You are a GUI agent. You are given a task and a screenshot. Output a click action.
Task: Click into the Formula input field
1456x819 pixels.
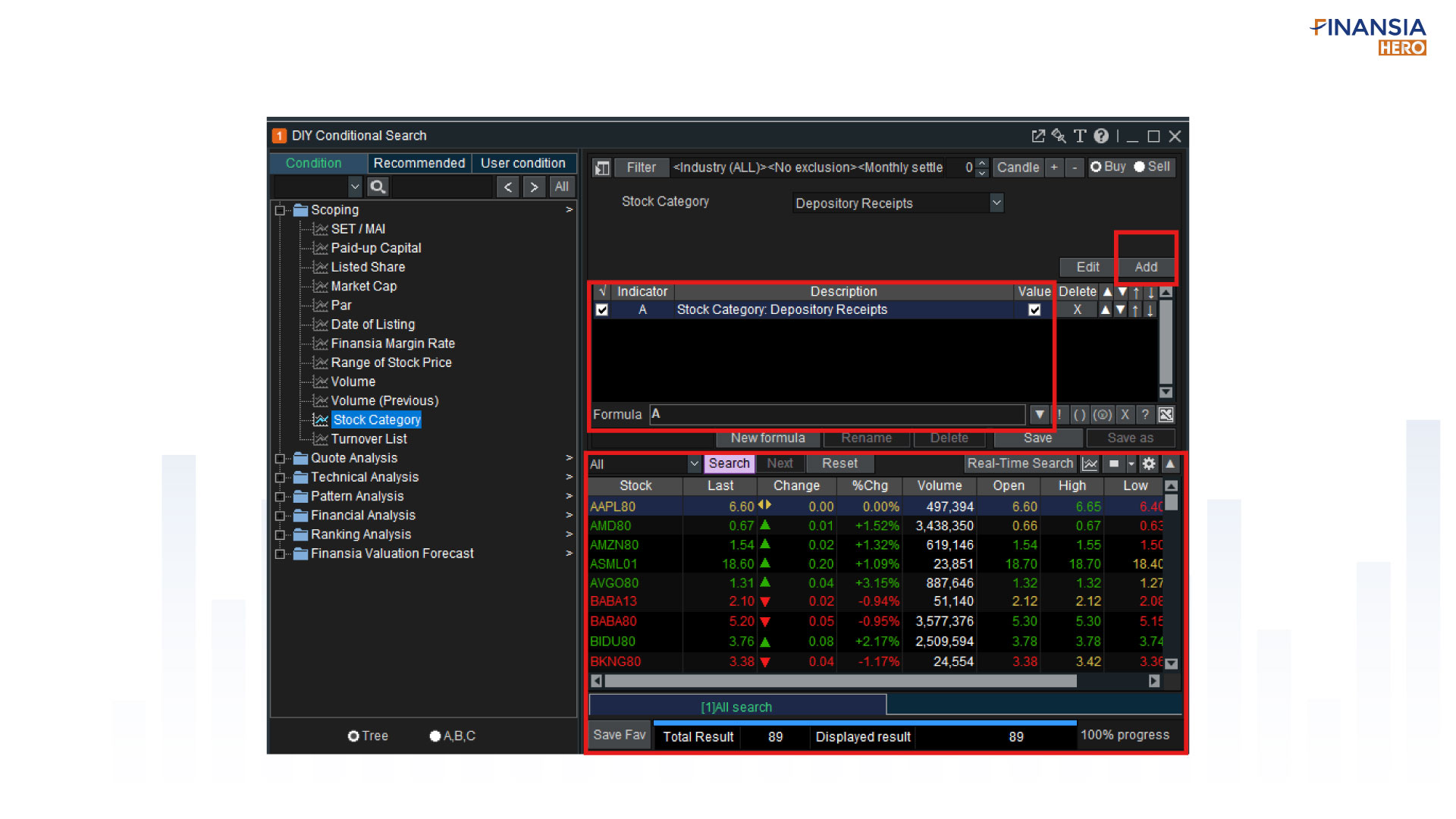click(837, 415)
